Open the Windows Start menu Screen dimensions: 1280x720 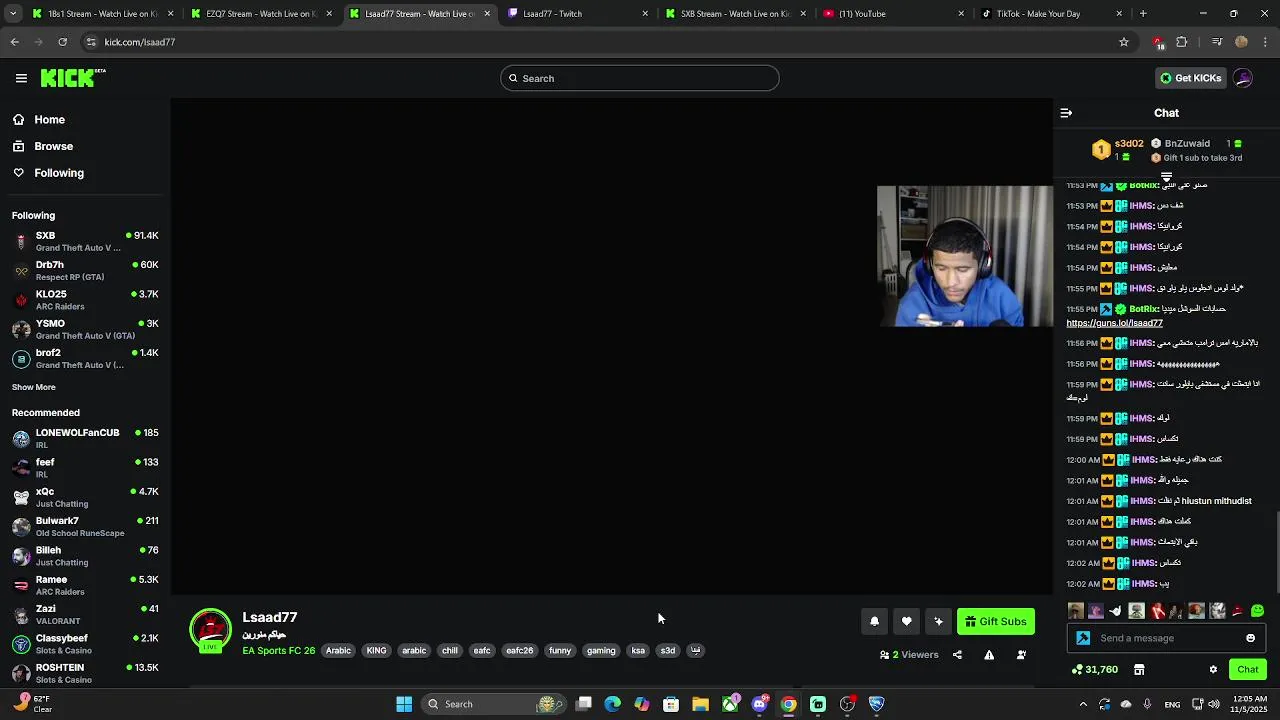pos(404,704)
